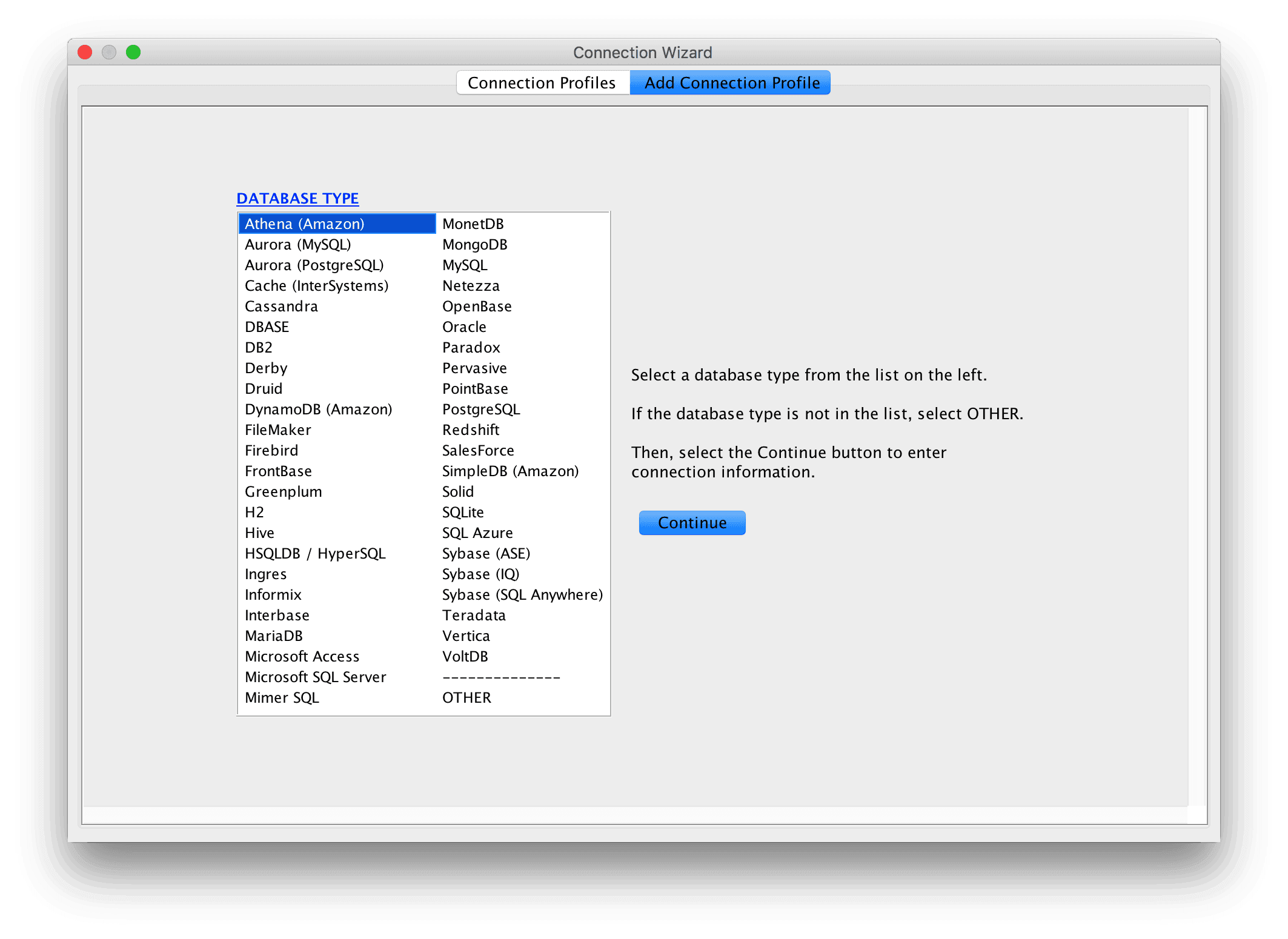This screenshot has width=1288, height=939.
Task: Select FileMaker database type
Action: (x=337, y=430)
